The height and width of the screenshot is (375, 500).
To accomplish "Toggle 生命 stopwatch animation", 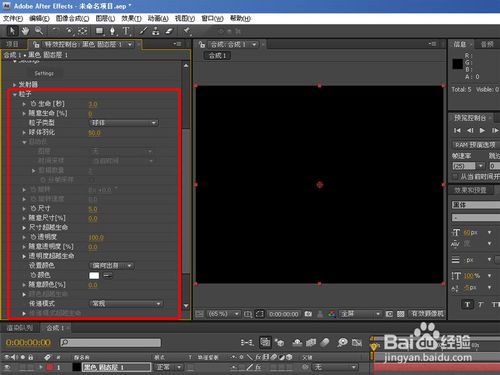I will 33,104.
